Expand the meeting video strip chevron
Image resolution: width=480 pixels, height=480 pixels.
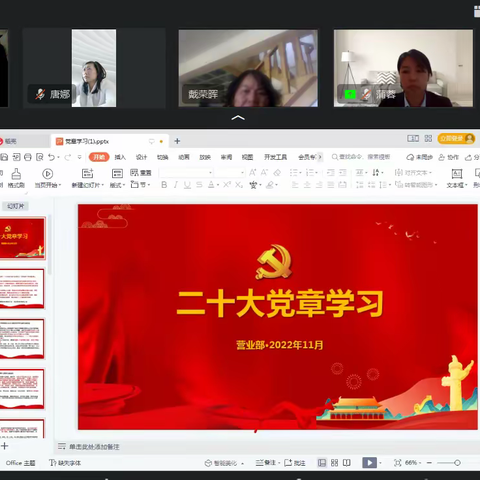pyautogui.click(x=238, y=117)
